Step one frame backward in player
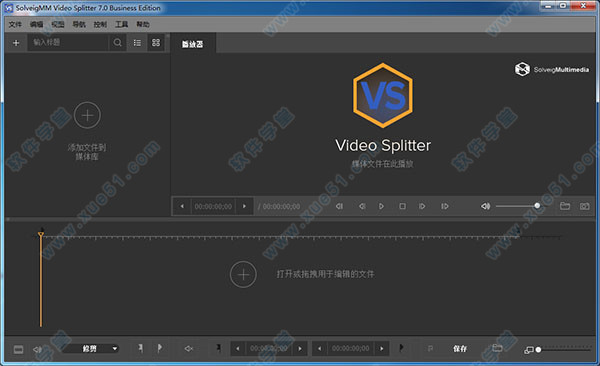600x366 pixels. tap(362, 206)
